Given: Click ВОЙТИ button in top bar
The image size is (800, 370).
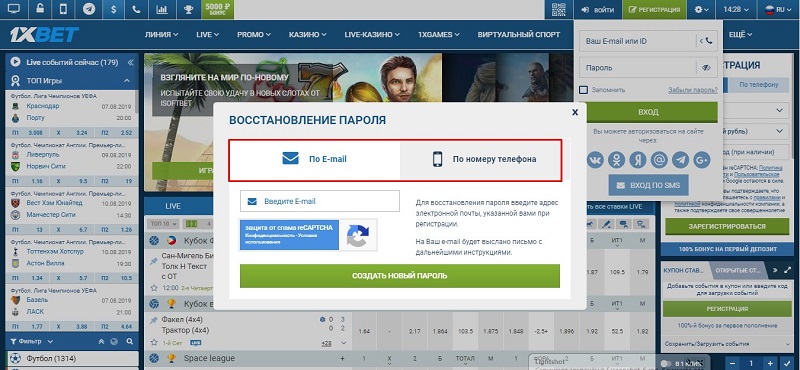Looking at the screenshot, I should coord(598,10).
